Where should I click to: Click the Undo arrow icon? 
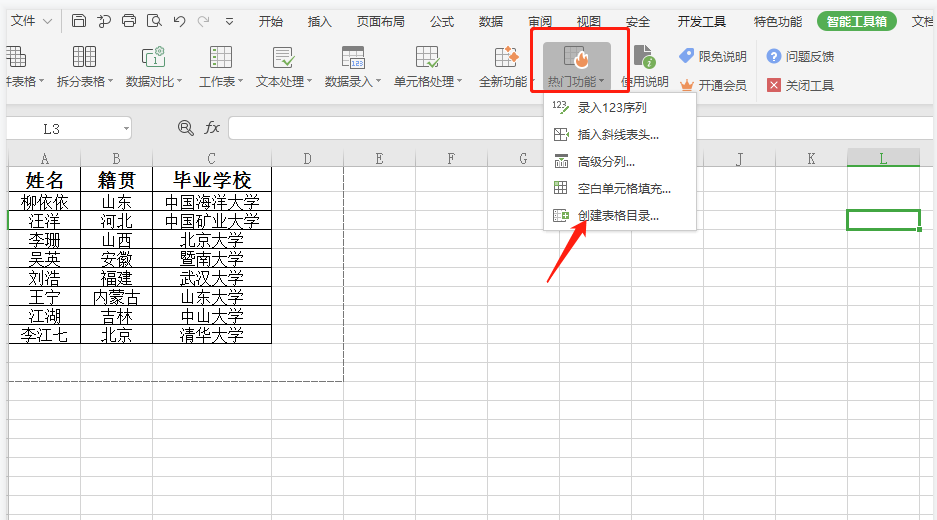[179, 22]
